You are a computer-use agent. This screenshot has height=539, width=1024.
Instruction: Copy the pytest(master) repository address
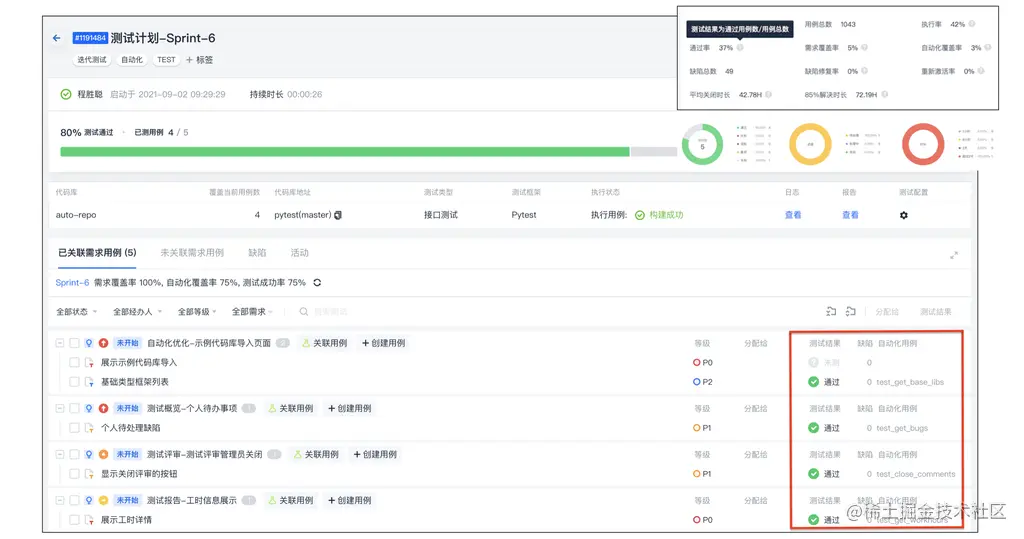[338, 215]
